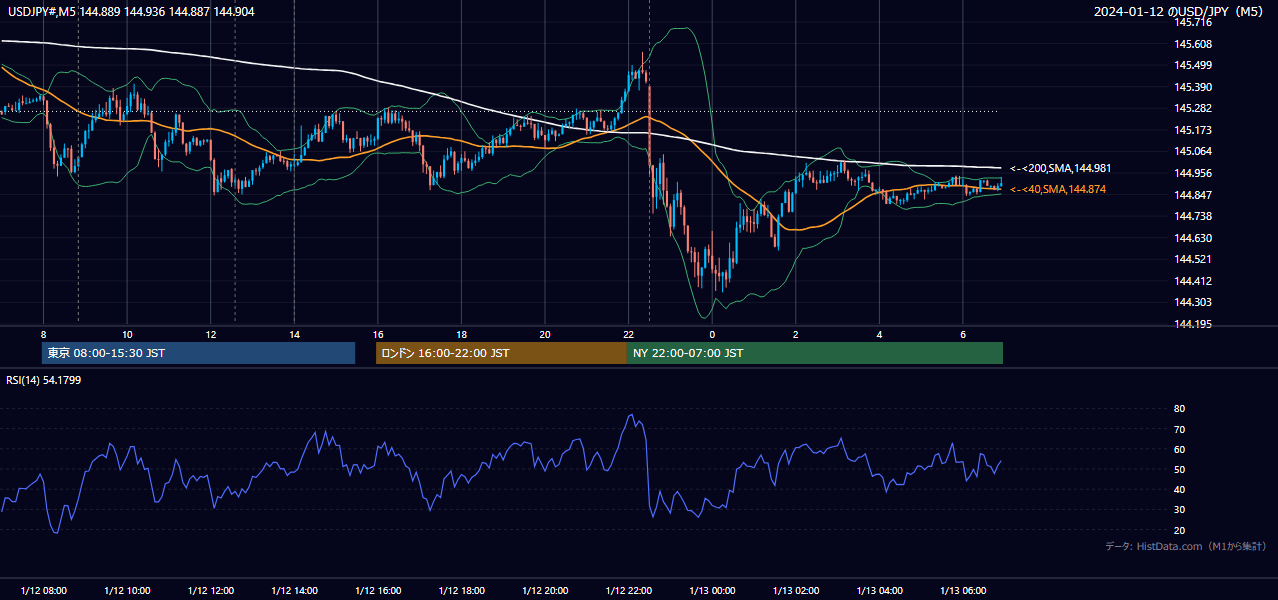Click price axis value 145.716
This screenshot has width=1278, height=600.
(x=1194, y=22)
